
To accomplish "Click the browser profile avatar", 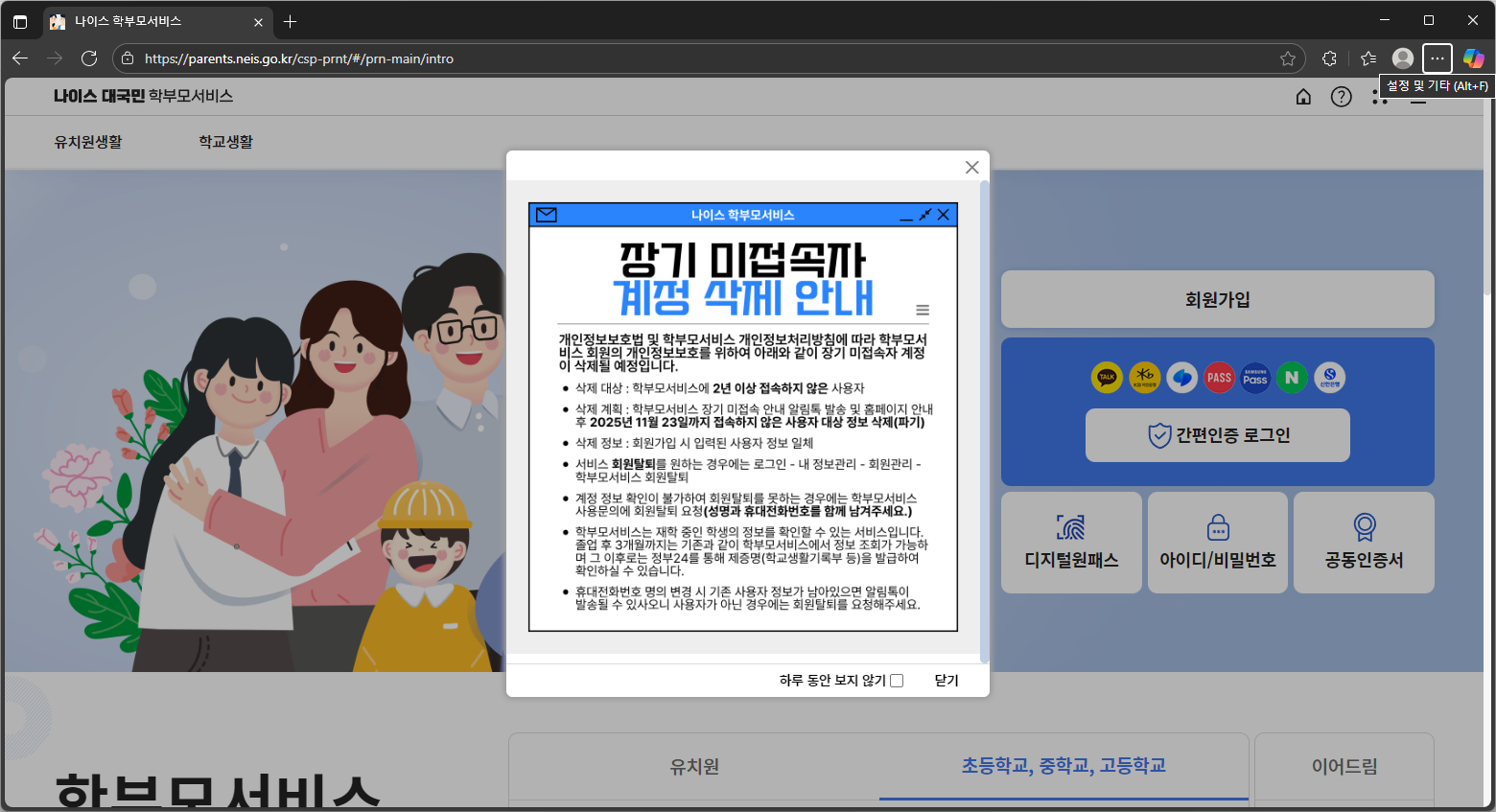I will click(x=1403, y=58).
